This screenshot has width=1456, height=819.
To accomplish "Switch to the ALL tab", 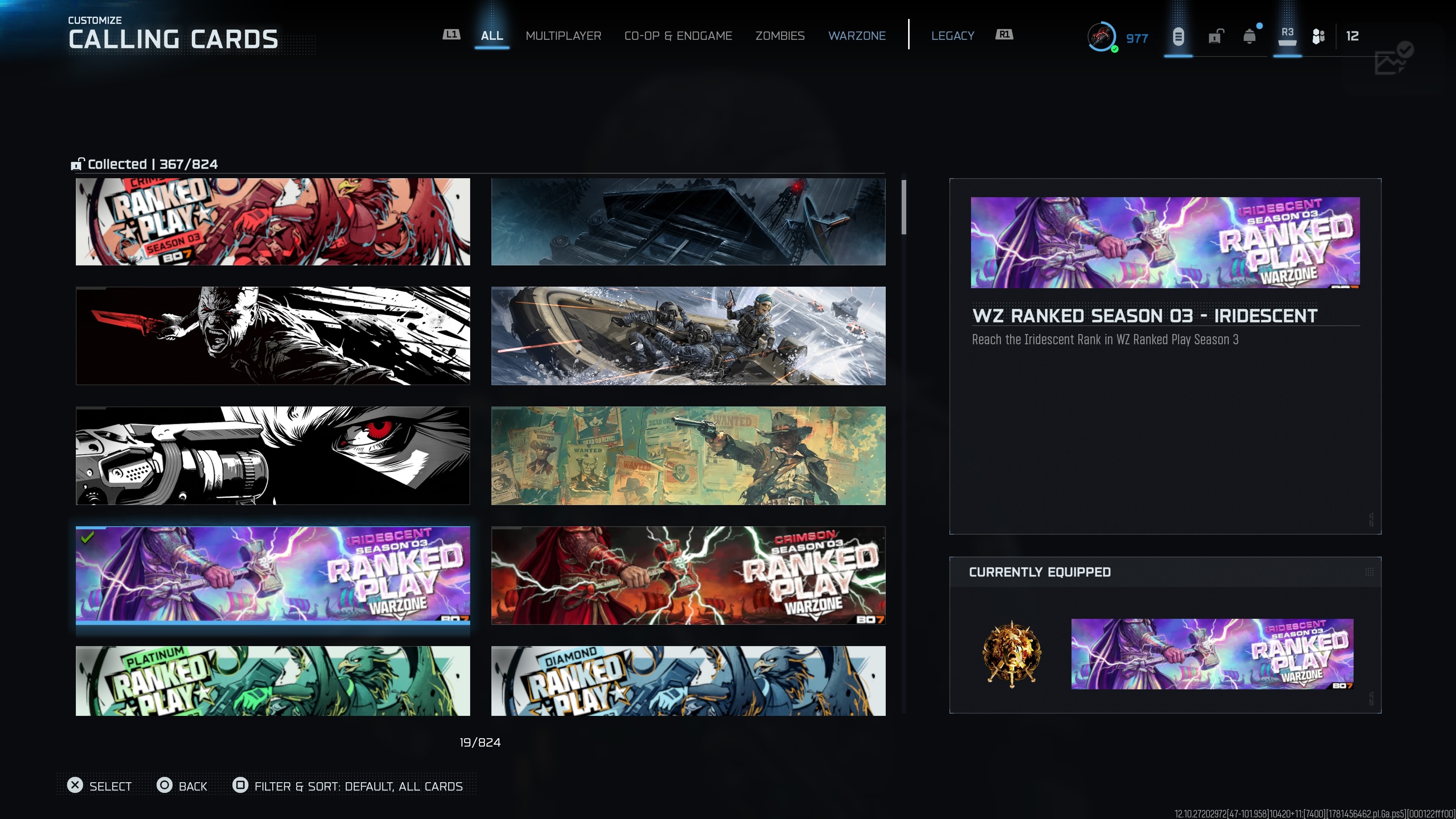I will click(492, 36).
